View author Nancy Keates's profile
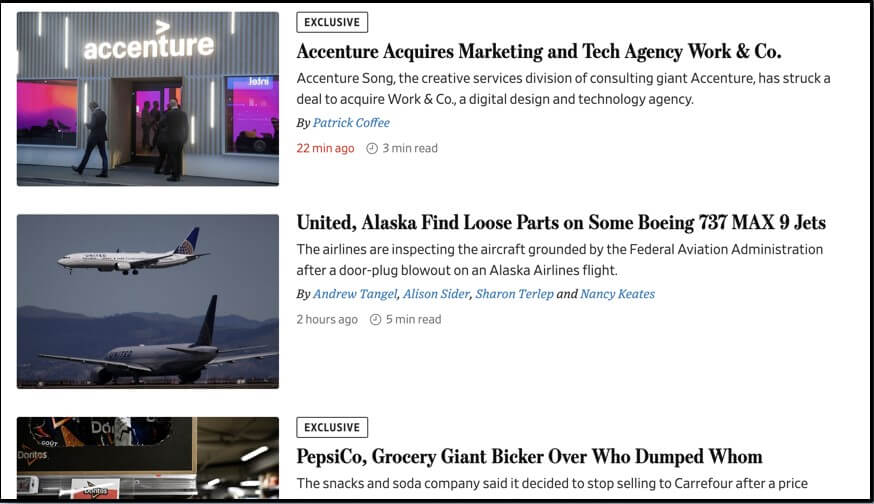Viewport: 874px width, 504px height. tap(618, 294)
